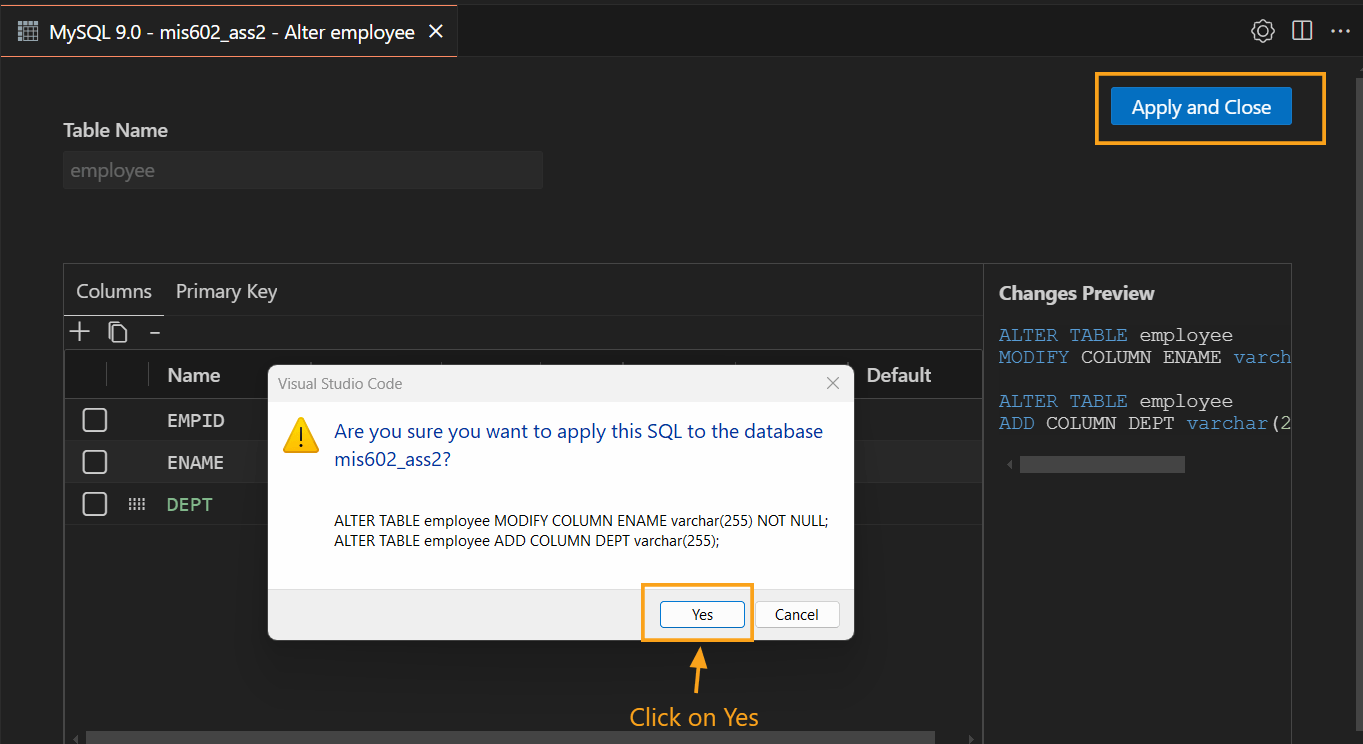The height and width of the screenshot is (744, 1363).
Task: Dismiss the dialog with Cancel
Action: pyautogui.click(x=797, y=614)
